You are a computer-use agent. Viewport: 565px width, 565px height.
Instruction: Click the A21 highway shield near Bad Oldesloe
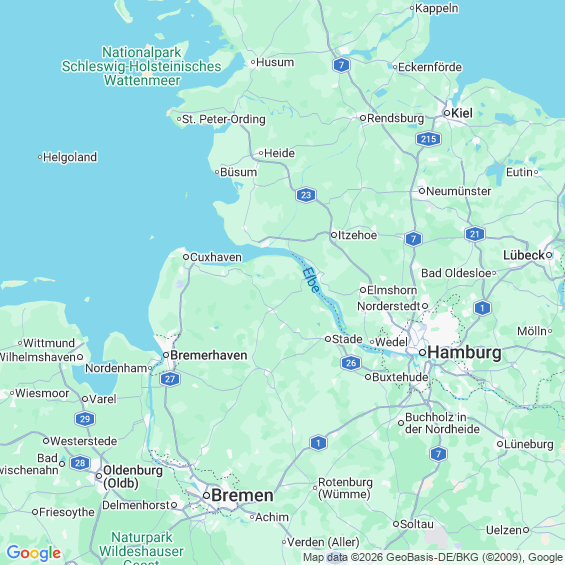pos(475,234)
